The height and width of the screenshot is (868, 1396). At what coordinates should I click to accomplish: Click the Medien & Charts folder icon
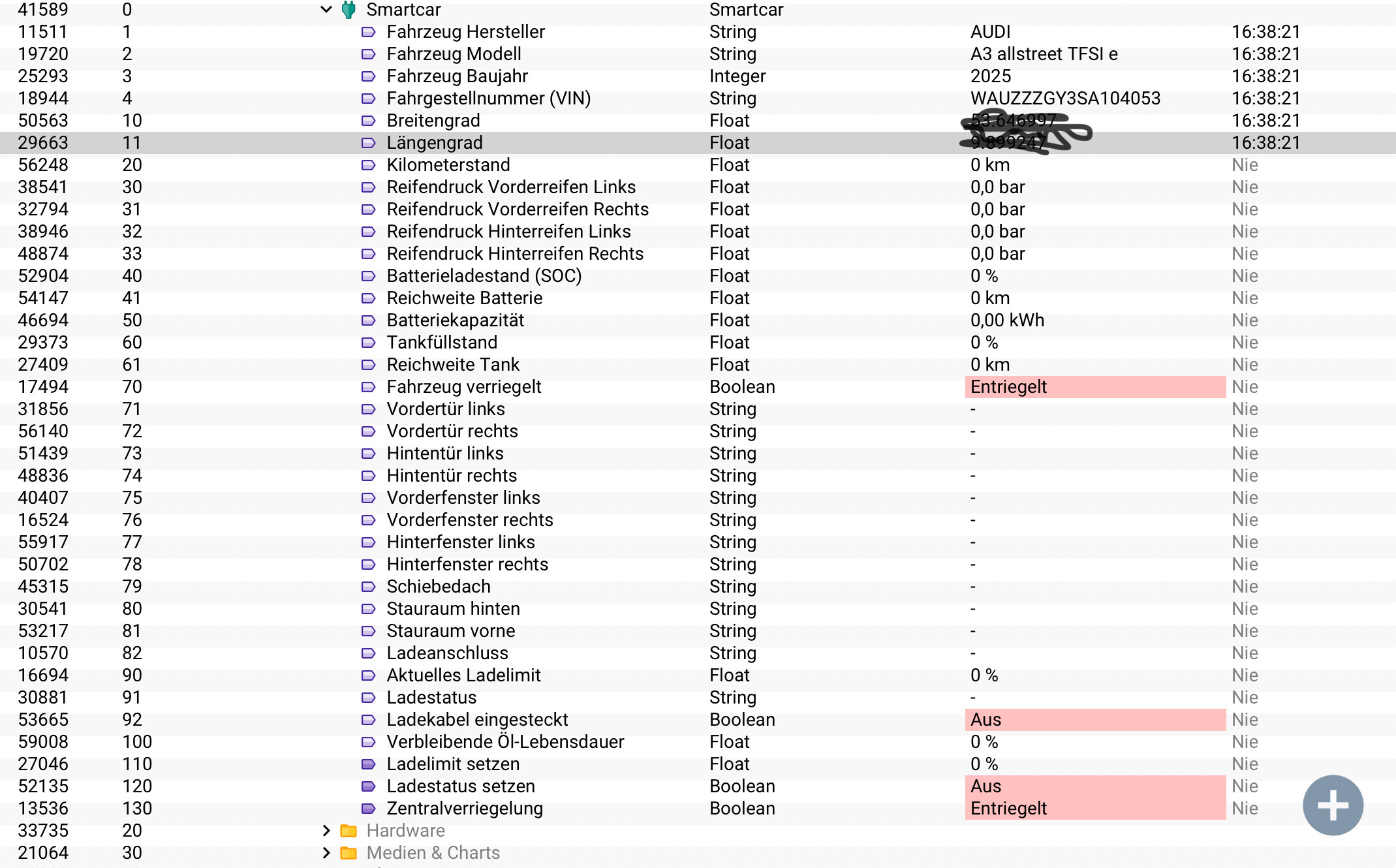click(x=349, y=852)
